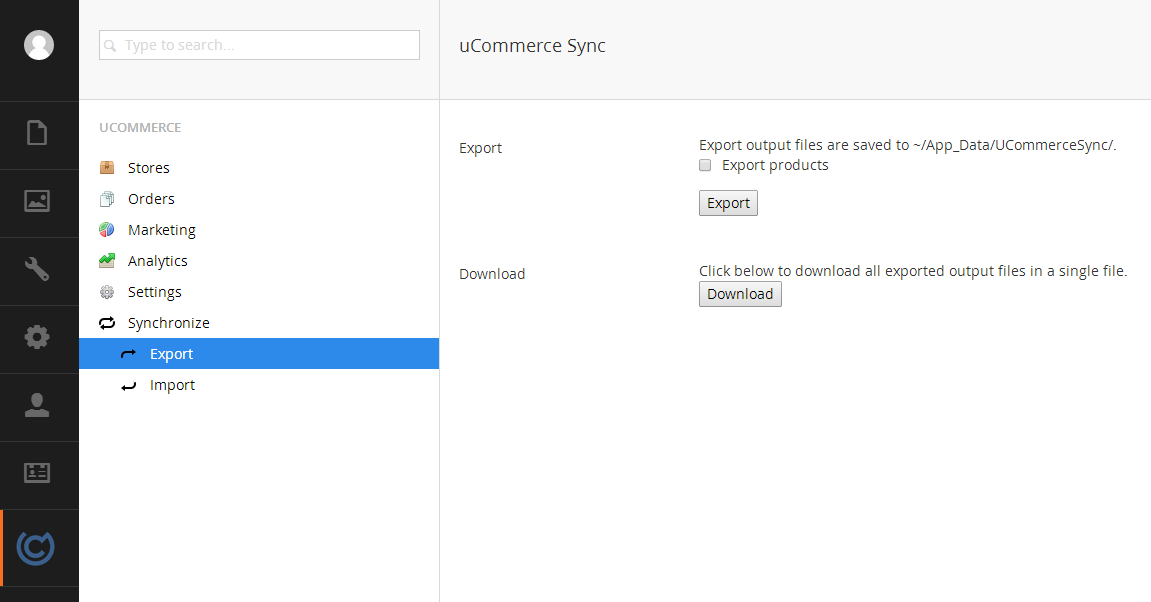The image size is (1151, 602).
Task: Collapse the Synchronize tree node
Action: point(168,323)
